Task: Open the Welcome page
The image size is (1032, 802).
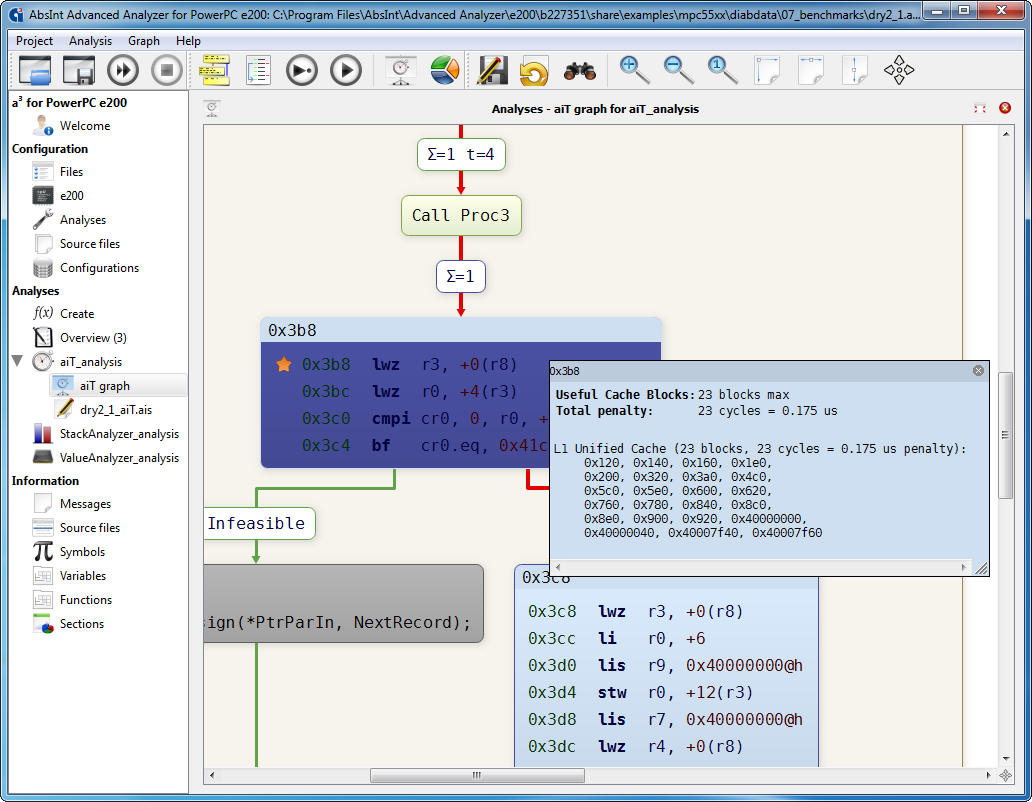Action: (x=85, y=126)
